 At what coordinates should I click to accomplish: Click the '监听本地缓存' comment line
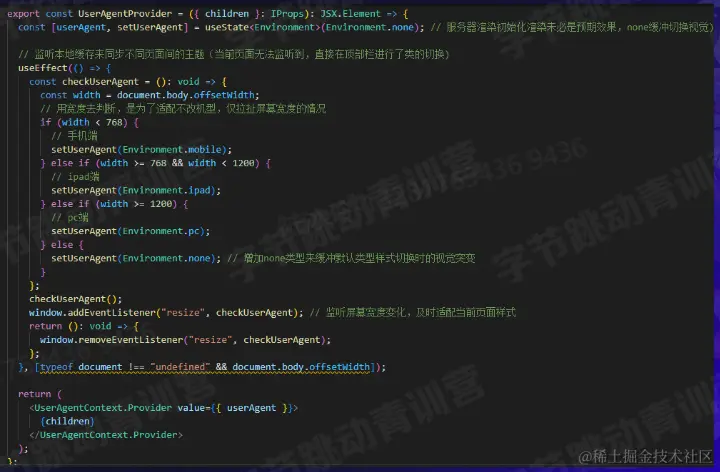click(x=233, y=54)
